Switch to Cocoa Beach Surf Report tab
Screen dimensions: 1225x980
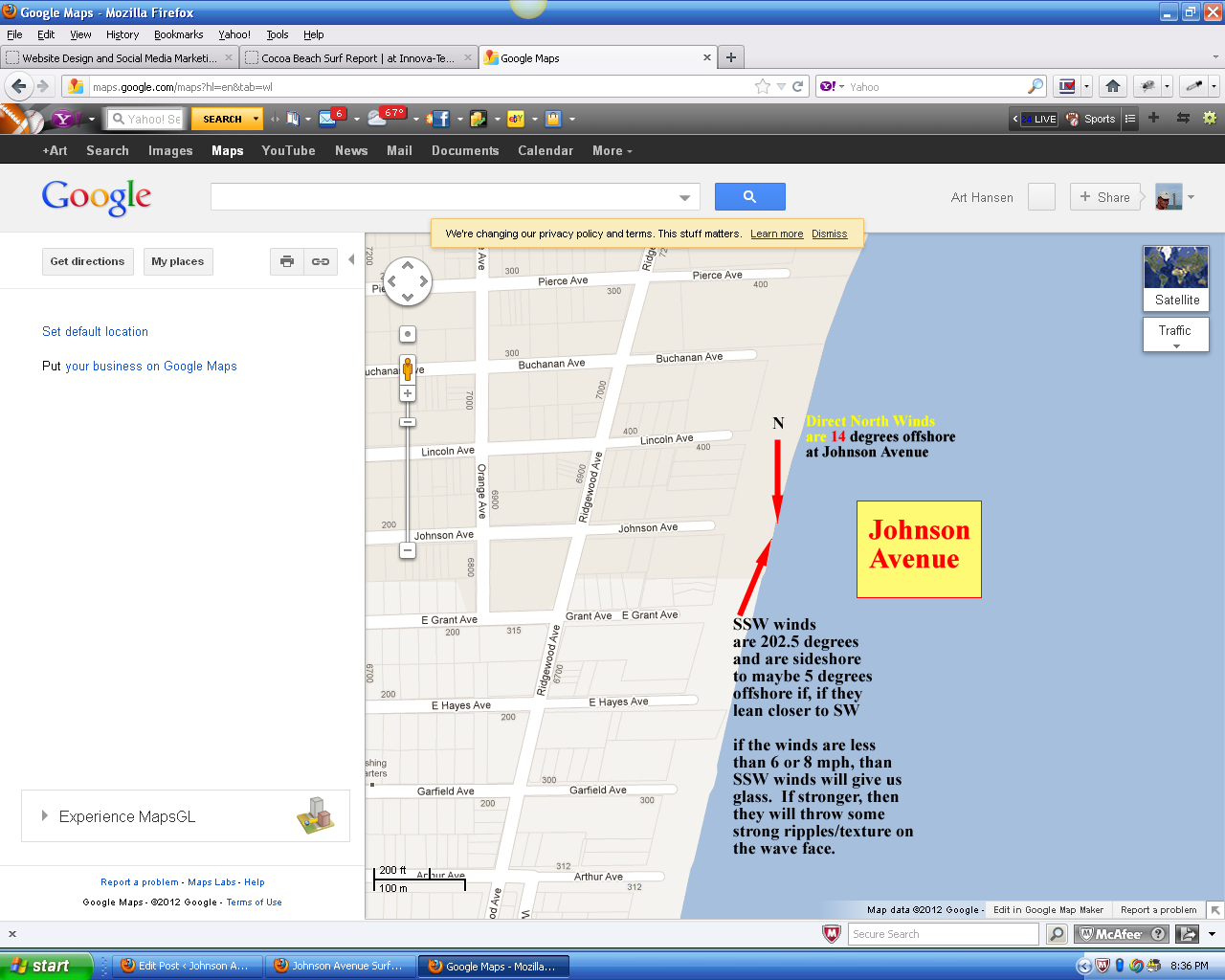tap(357, 58)
